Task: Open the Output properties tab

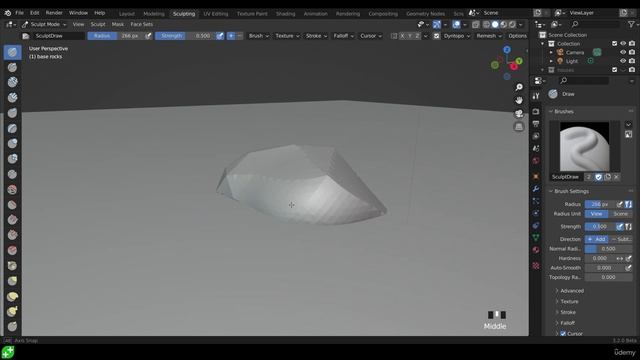Action: click(x=536, y=124)
